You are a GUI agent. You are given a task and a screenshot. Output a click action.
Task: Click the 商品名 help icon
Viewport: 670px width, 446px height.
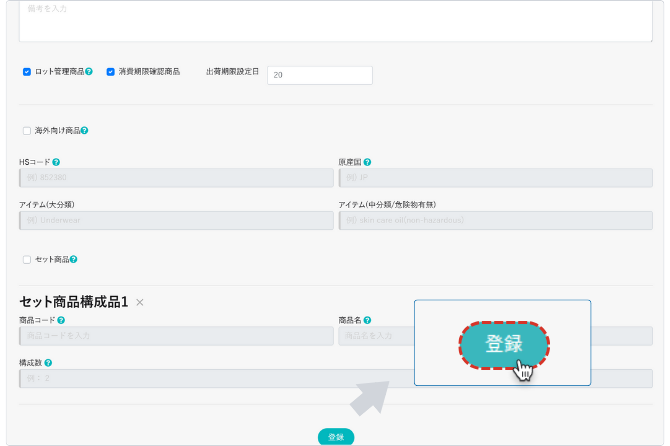(368, 320)
